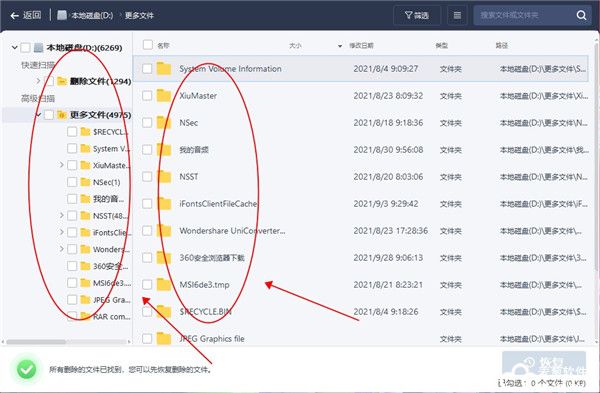
Task: Focus the file search input field
Action: pos(525,15)
